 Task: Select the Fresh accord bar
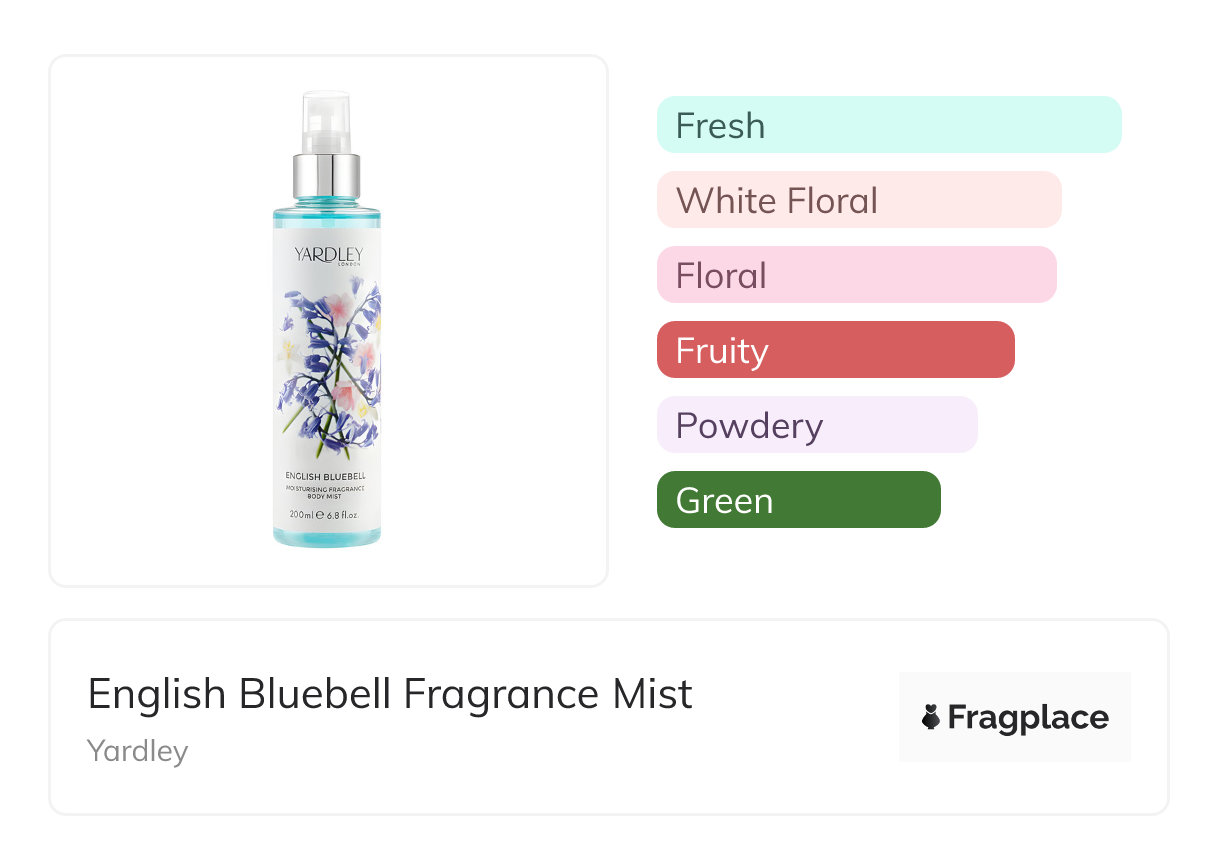(888, 125)
